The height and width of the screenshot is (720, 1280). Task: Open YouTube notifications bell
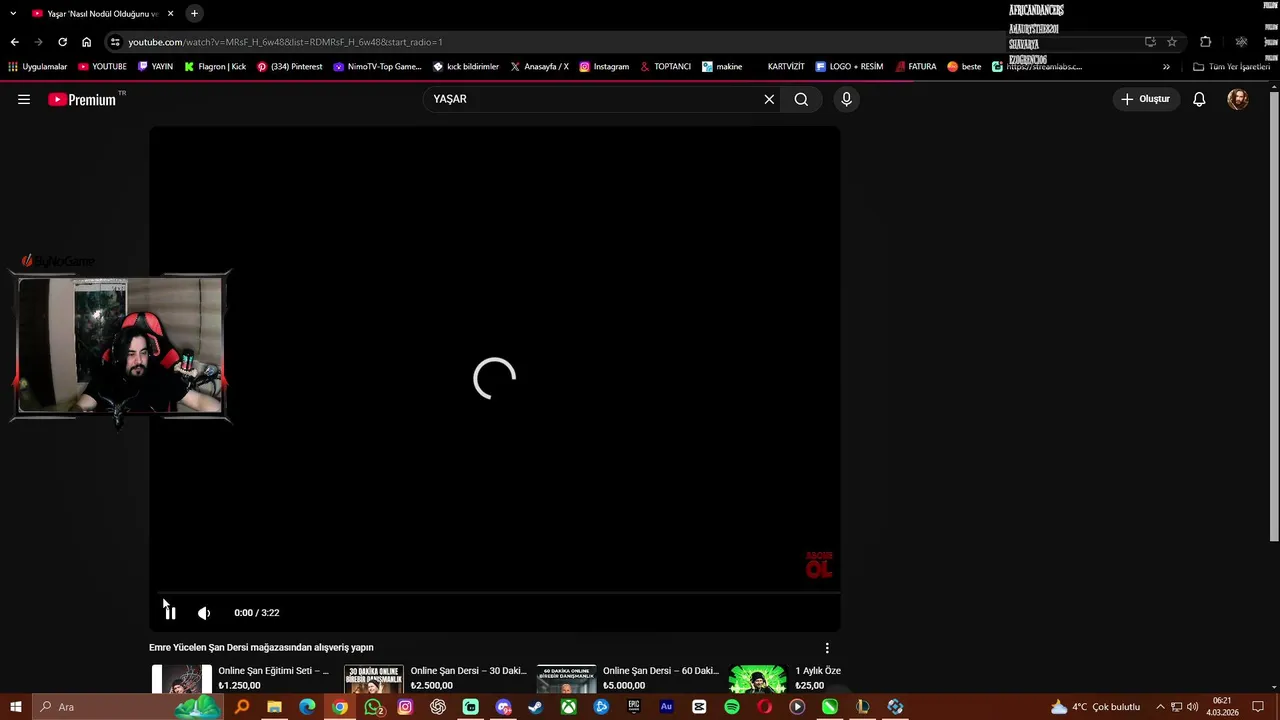(x=1199, y=99)
